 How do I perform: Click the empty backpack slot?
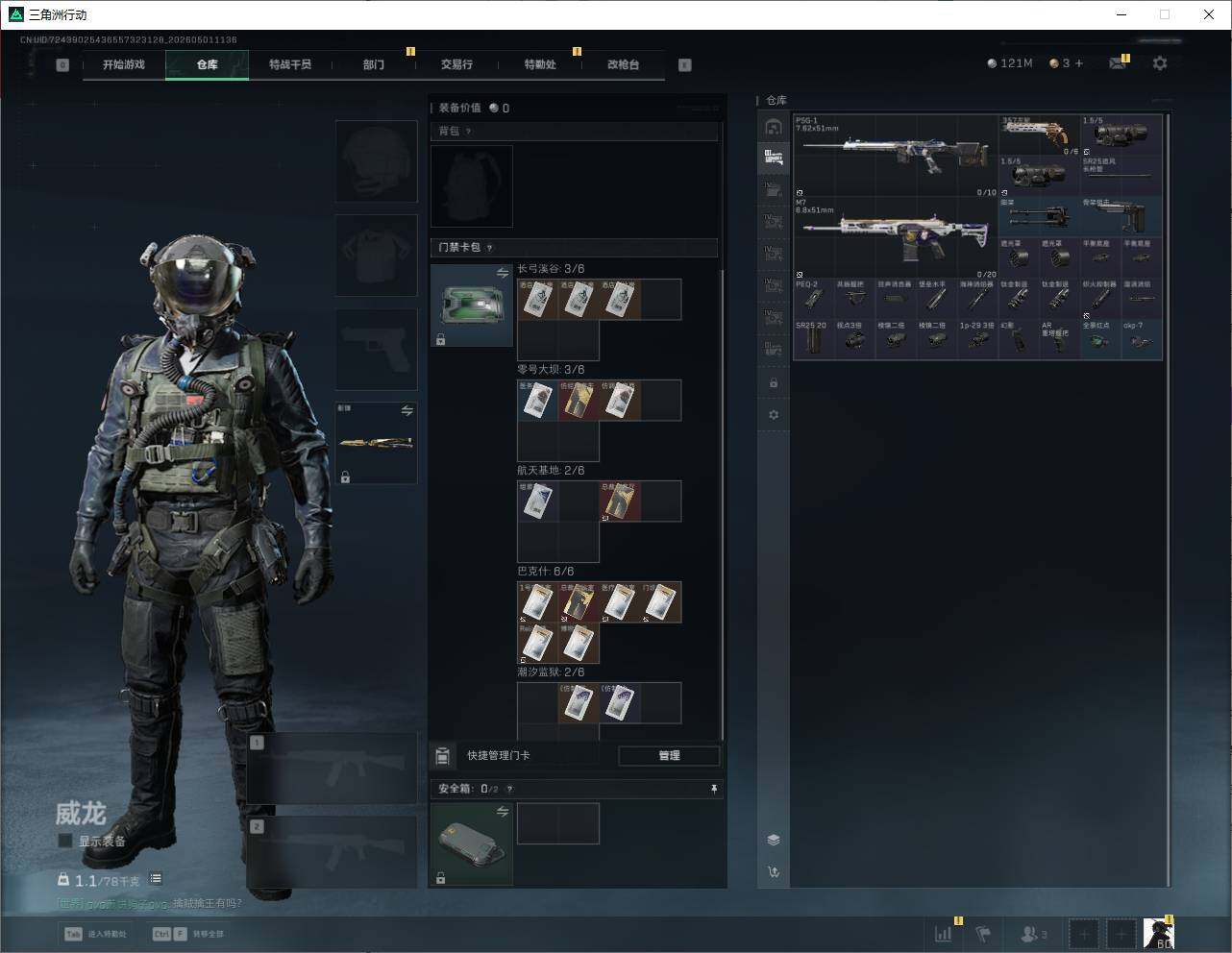472,186
